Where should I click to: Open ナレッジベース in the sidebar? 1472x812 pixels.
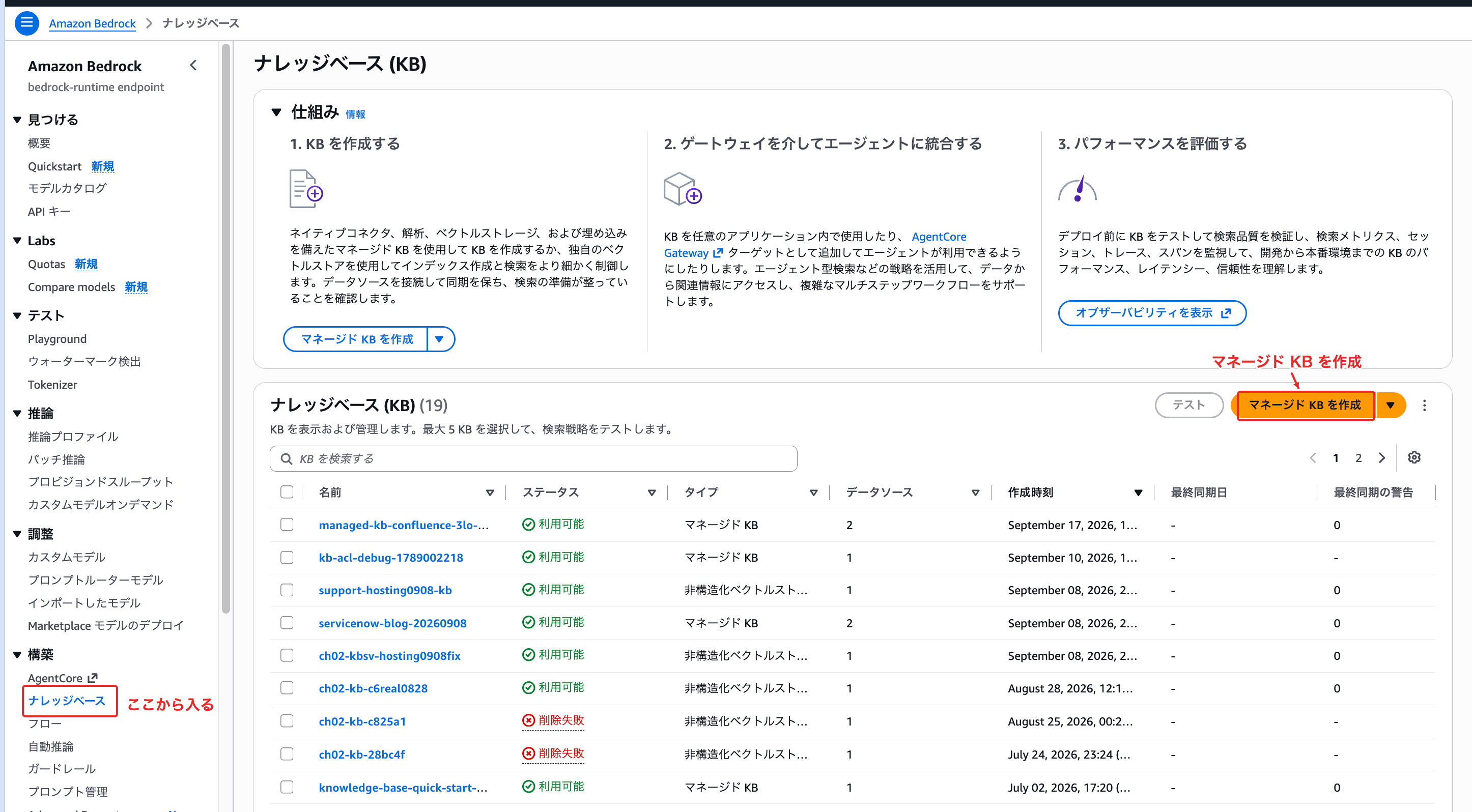[x=67, y=701]
